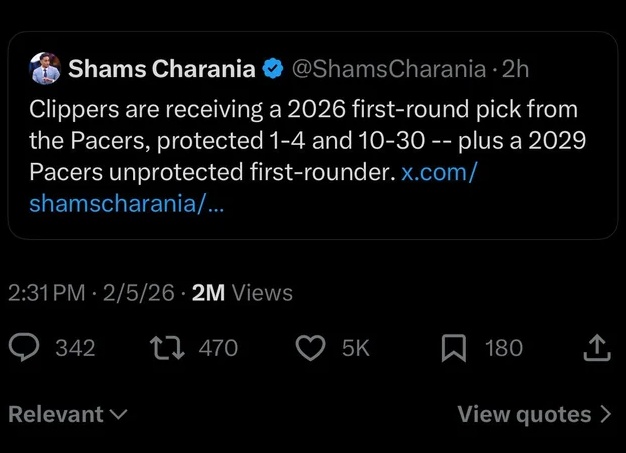Open the x.com/shamscharania link

253,188
